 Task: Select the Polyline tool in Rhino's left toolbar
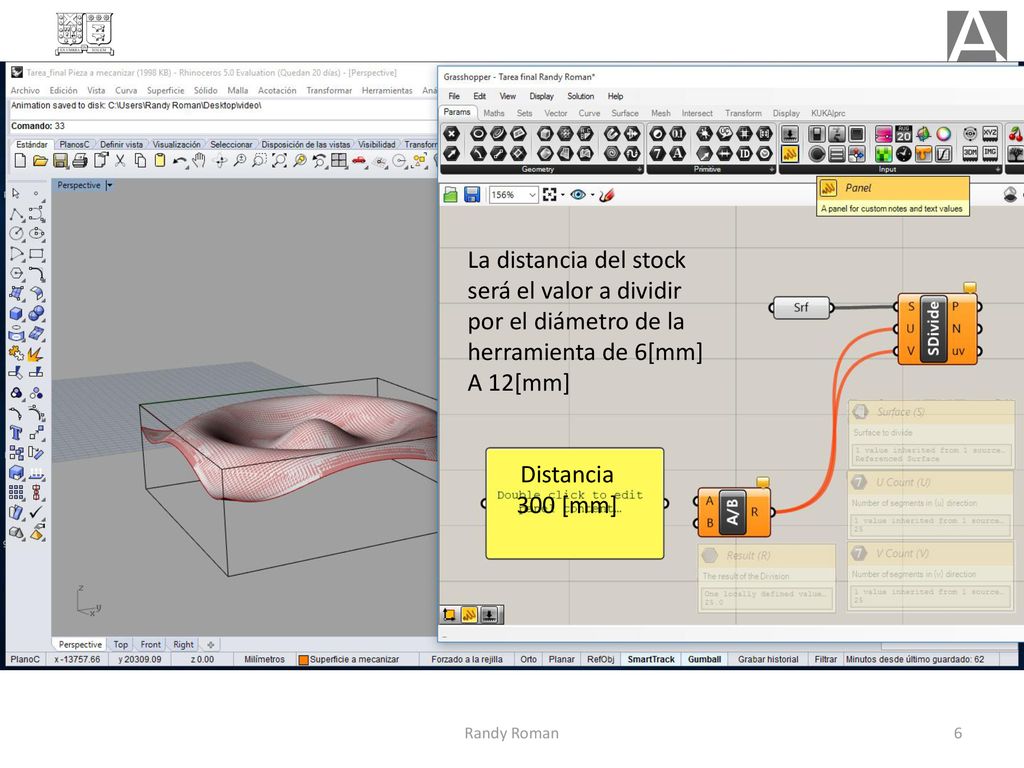click(16, 214)
